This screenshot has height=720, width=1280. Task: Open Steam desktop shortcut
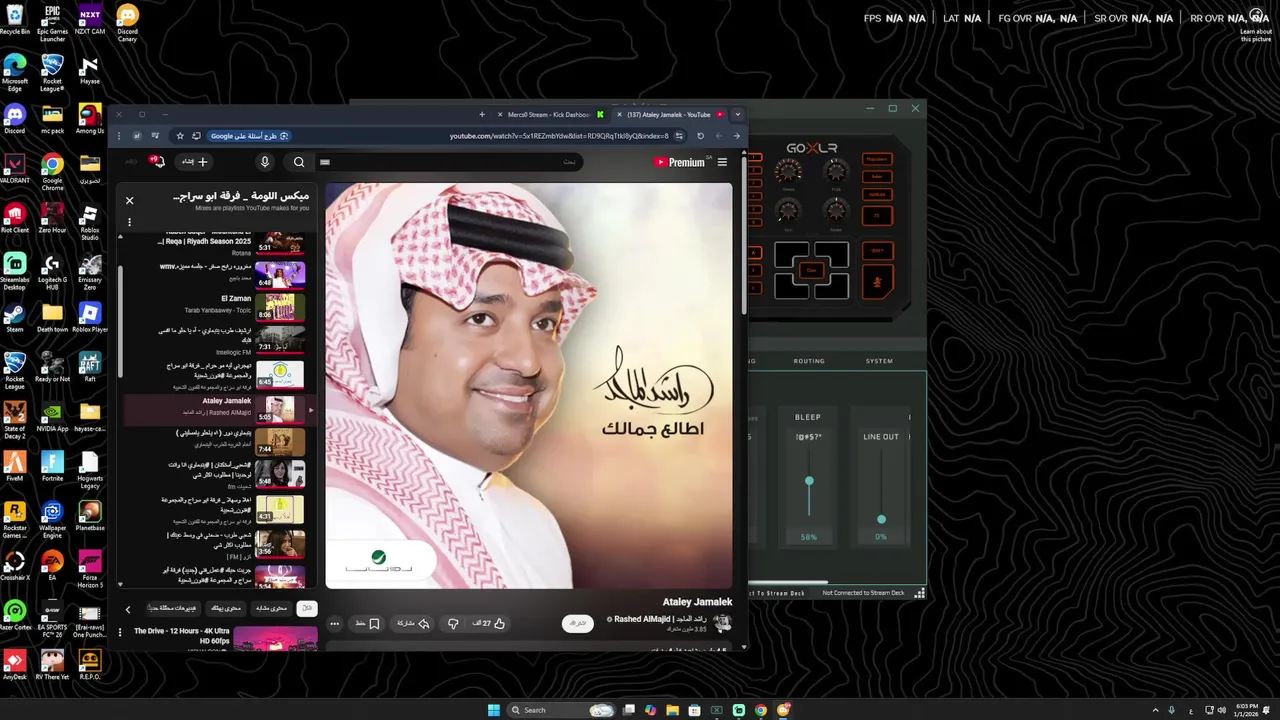[x=14, y=317]
